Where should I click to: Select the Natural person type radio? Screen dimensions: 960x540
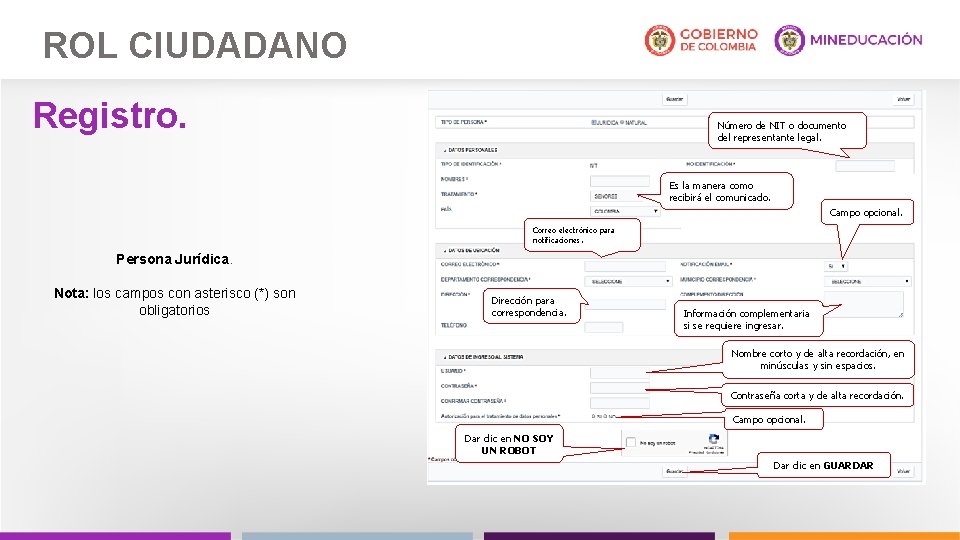[x=622, y=122]
